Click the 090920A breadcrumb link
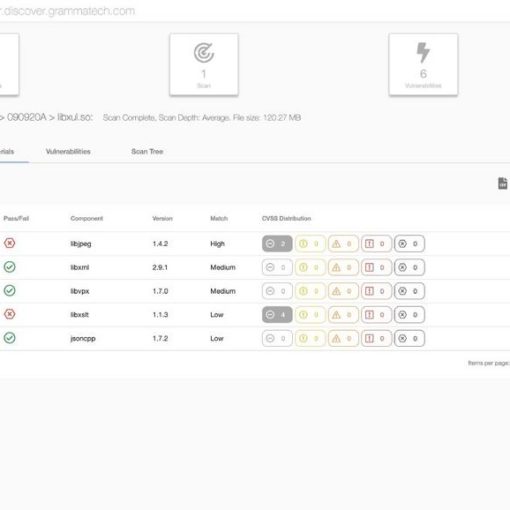Viewport: 510px width, 510px height. 26,117
